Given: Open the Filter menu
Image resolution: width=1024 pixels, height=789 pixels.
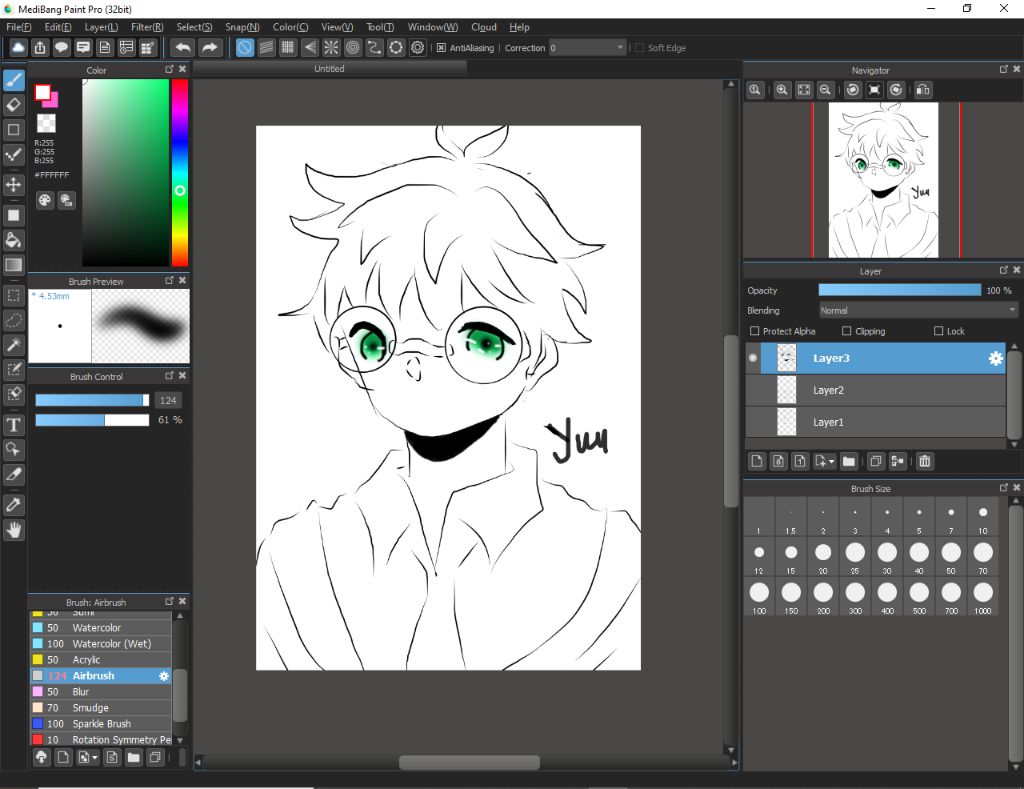Looking at the screenshot, I should 147,27.
